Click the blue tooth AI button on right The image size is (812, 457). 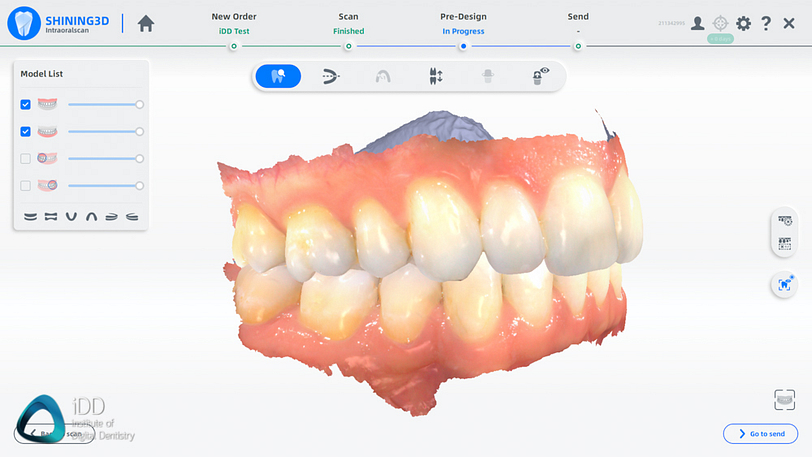pyautogui.click(x=784, y=284)
